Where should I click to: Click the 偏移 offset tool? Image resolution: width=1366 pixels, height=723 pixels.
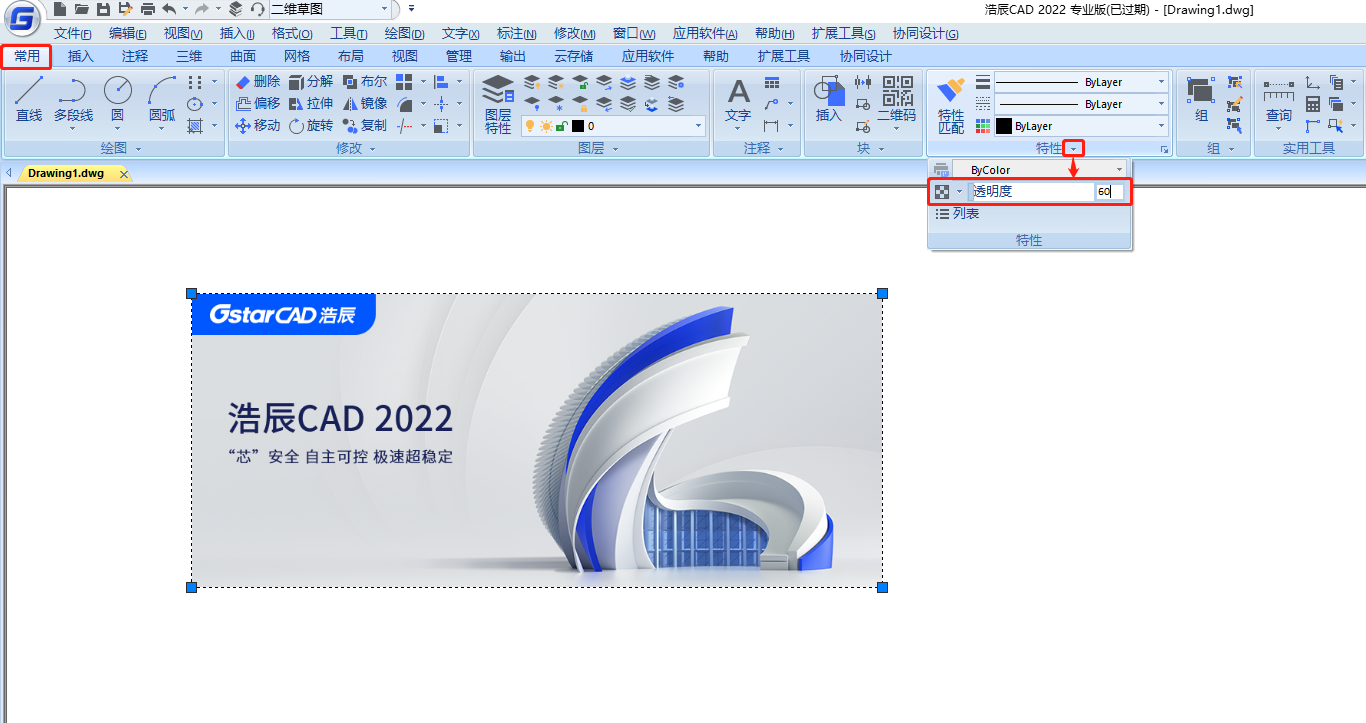[x=257, y=103]
